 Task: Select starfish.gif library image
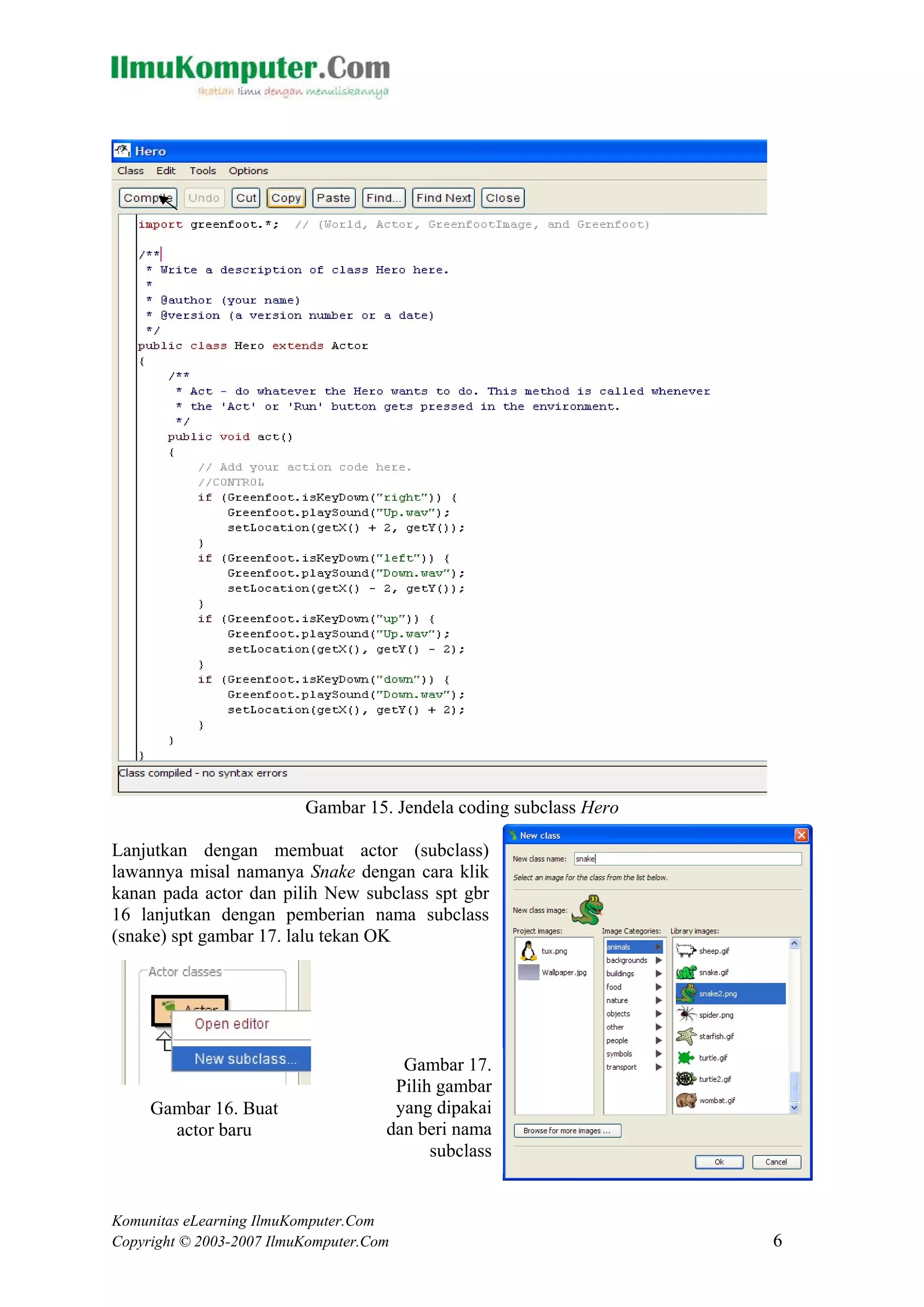(x=730, y=1036)
